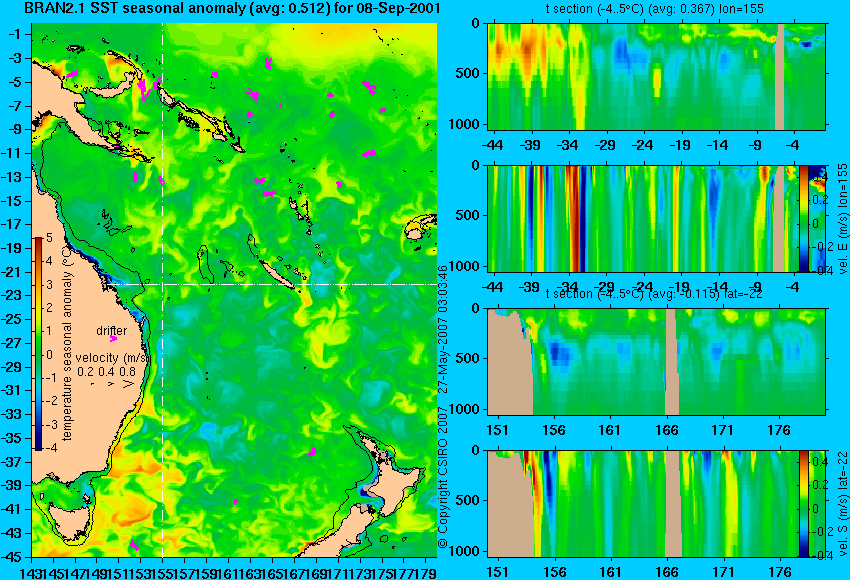The height and width of the screenshot is (580, 850).
Task: Click the temperature section plot at lon=155
Action: [657, 76]
